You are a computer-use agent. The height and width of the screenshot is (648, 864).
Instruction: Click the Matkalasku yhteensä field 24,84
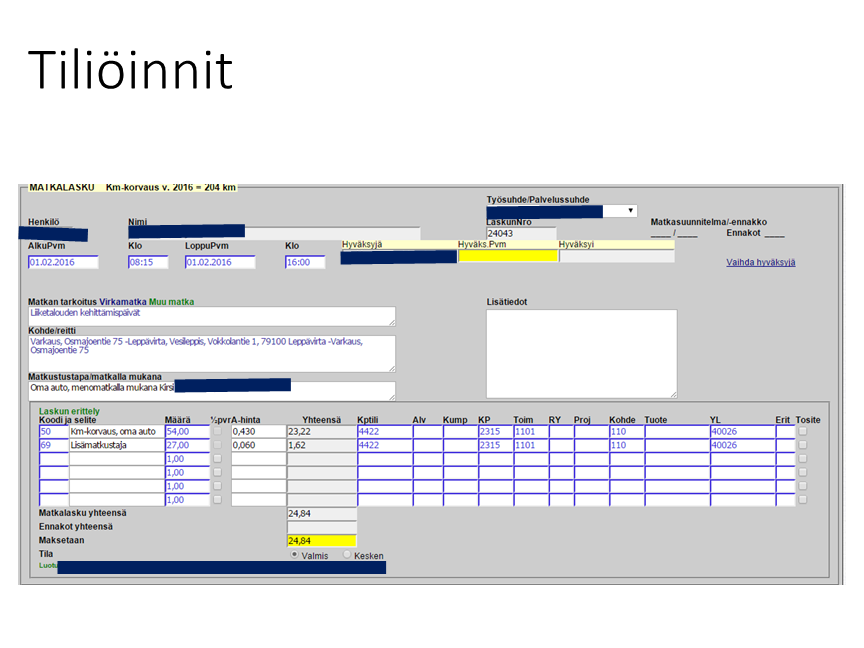pos(321,514)
